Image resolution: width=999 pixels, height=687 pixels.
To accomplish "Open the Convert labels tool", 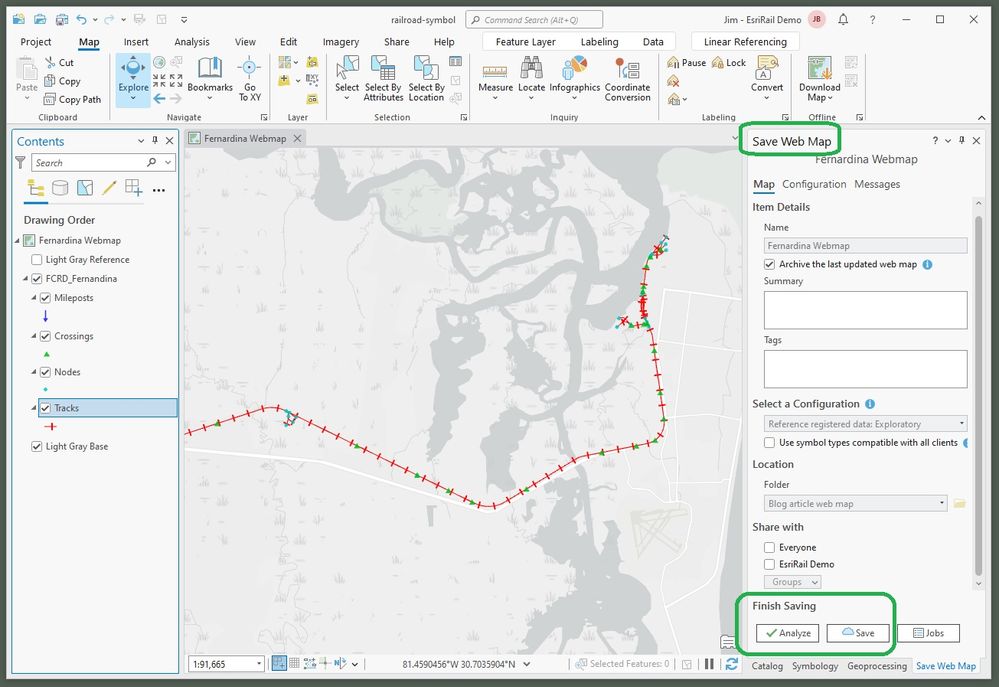I will point(766,79).
